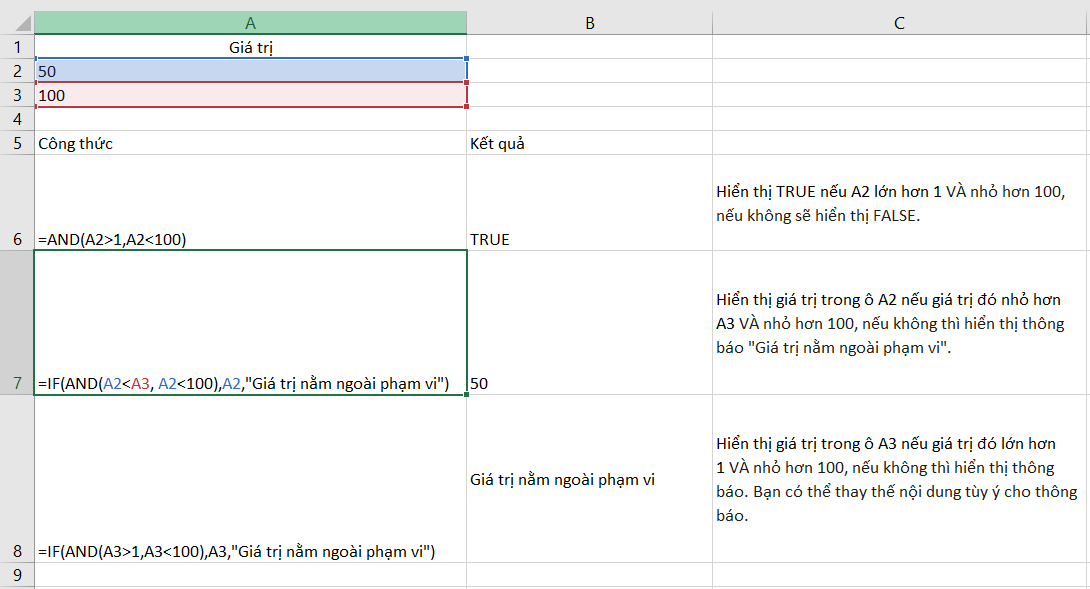The height and width of the screenshot is (589, 1090).
Task: Select cell A3 containing value 100
Action: coord(250,96)
